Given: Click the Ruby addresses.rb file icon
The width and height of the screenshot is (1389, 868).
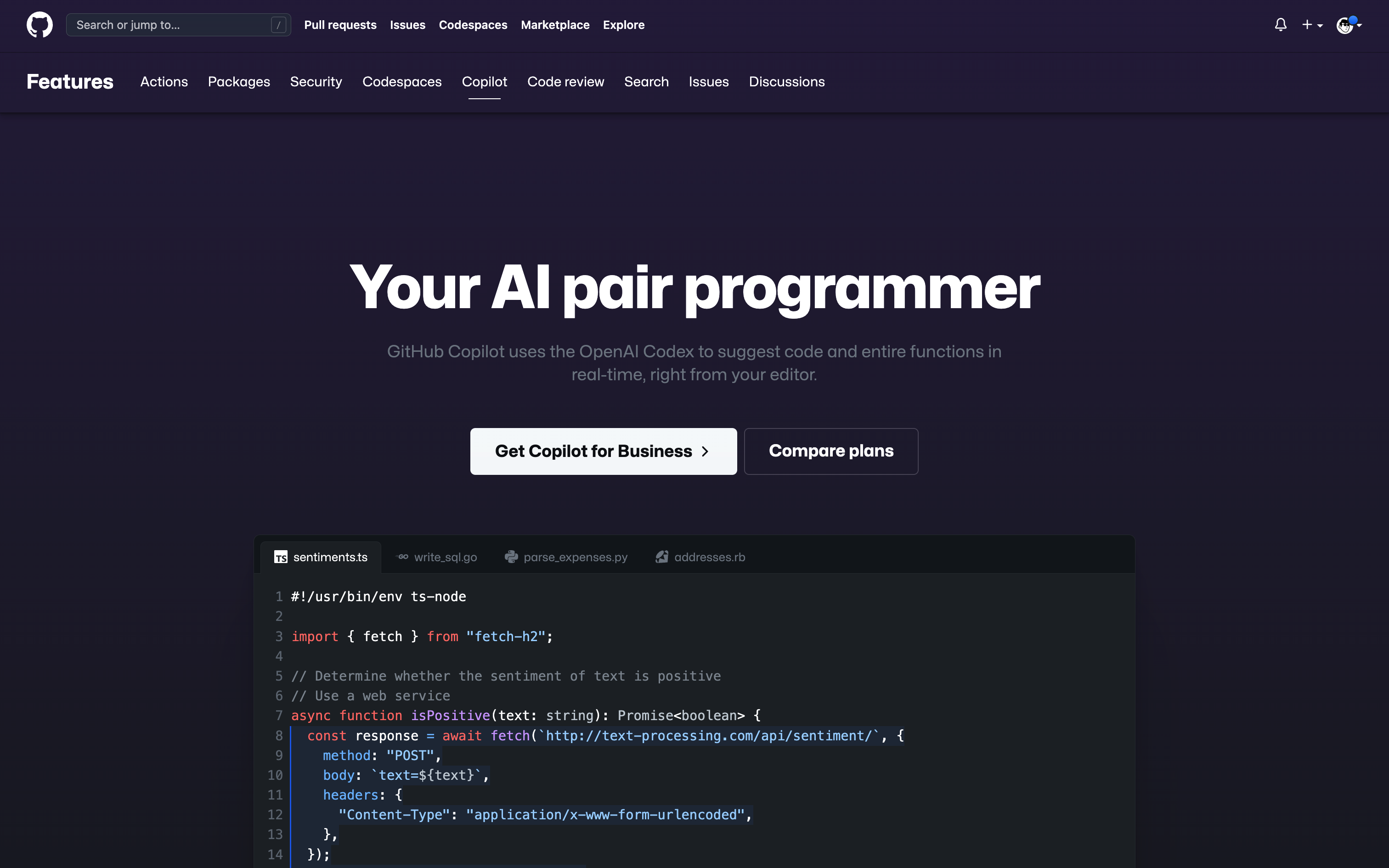Looking at the screenshot, I should (x=662, y=557).
